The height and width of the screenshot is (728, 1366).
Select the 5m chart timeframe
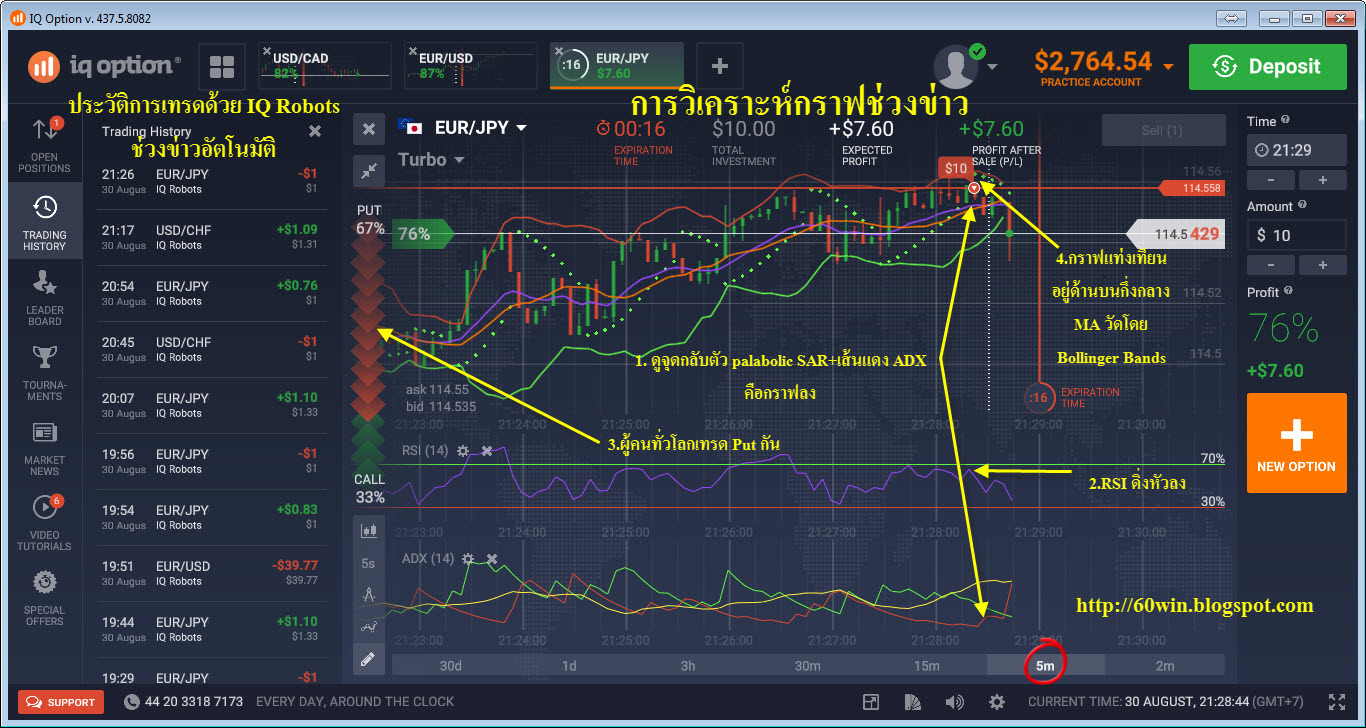click(1045, 666)
